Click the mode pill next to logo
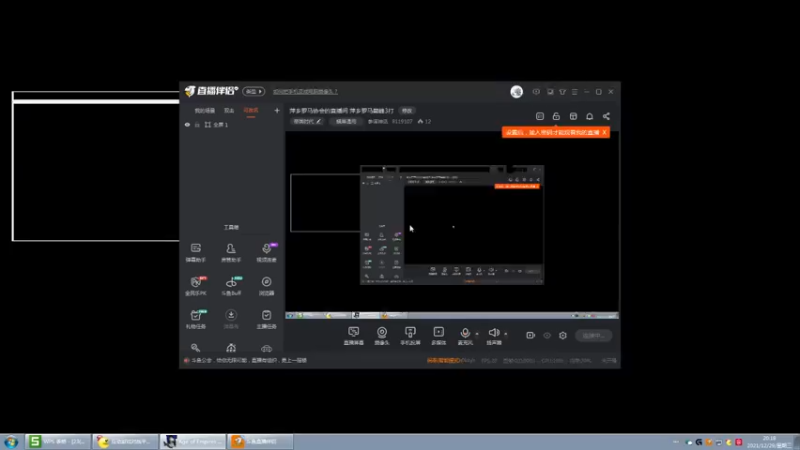800x450 pixels. pos(254,91)
